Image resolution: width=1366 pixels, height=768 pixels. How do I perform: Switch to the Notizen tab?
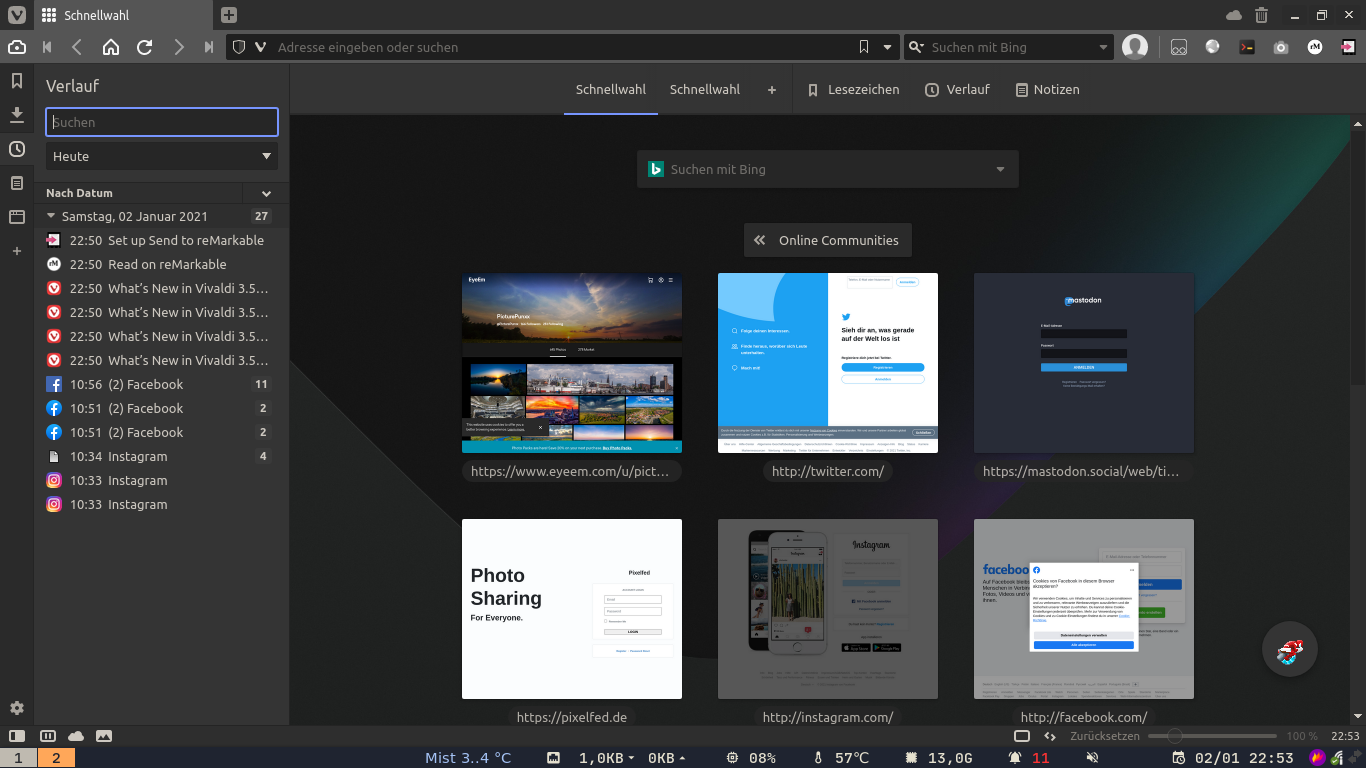(x=1047, y=90)
